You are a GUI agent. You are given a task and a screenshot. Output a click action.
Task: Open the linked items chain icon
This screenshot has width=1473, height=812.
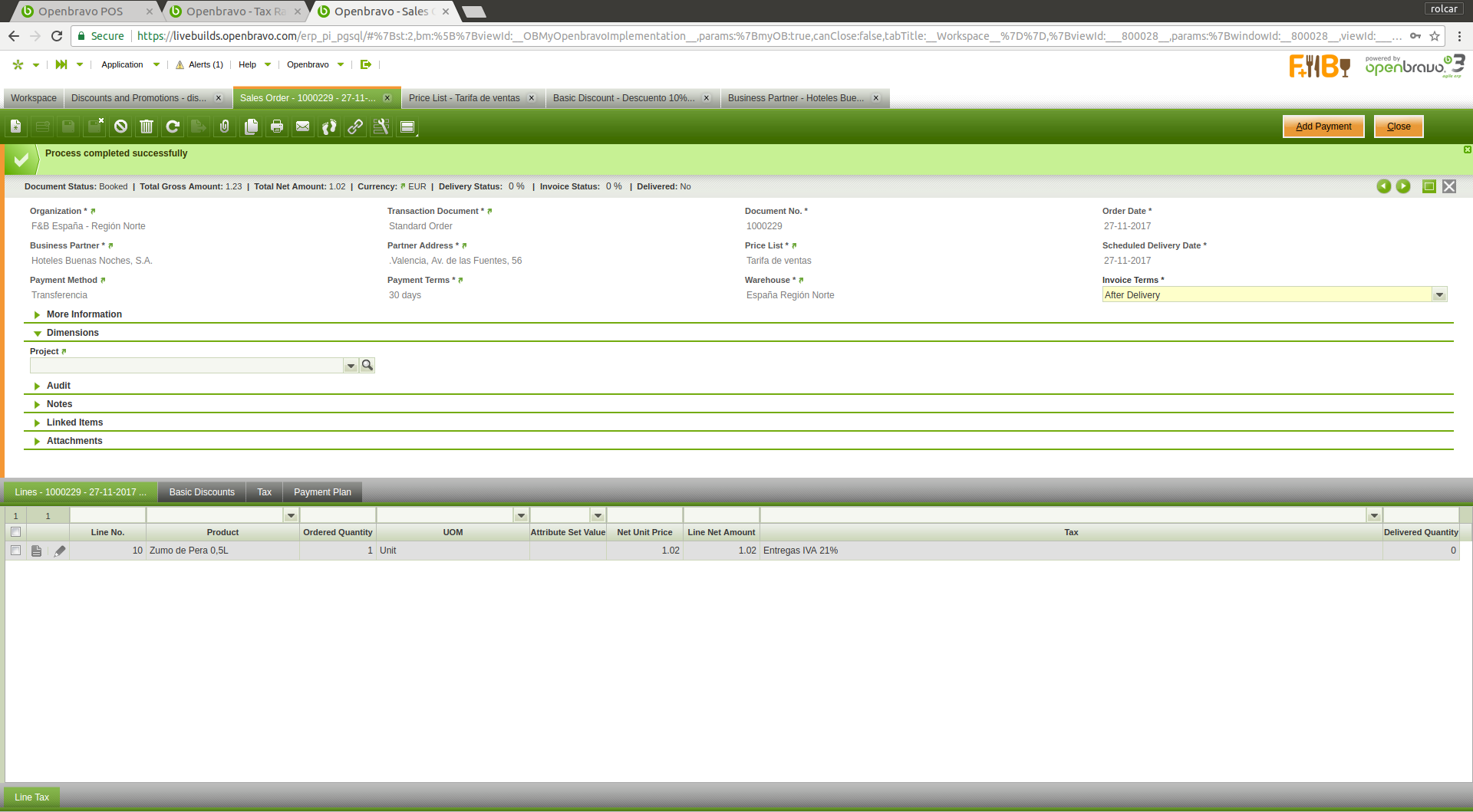(355, 127)
